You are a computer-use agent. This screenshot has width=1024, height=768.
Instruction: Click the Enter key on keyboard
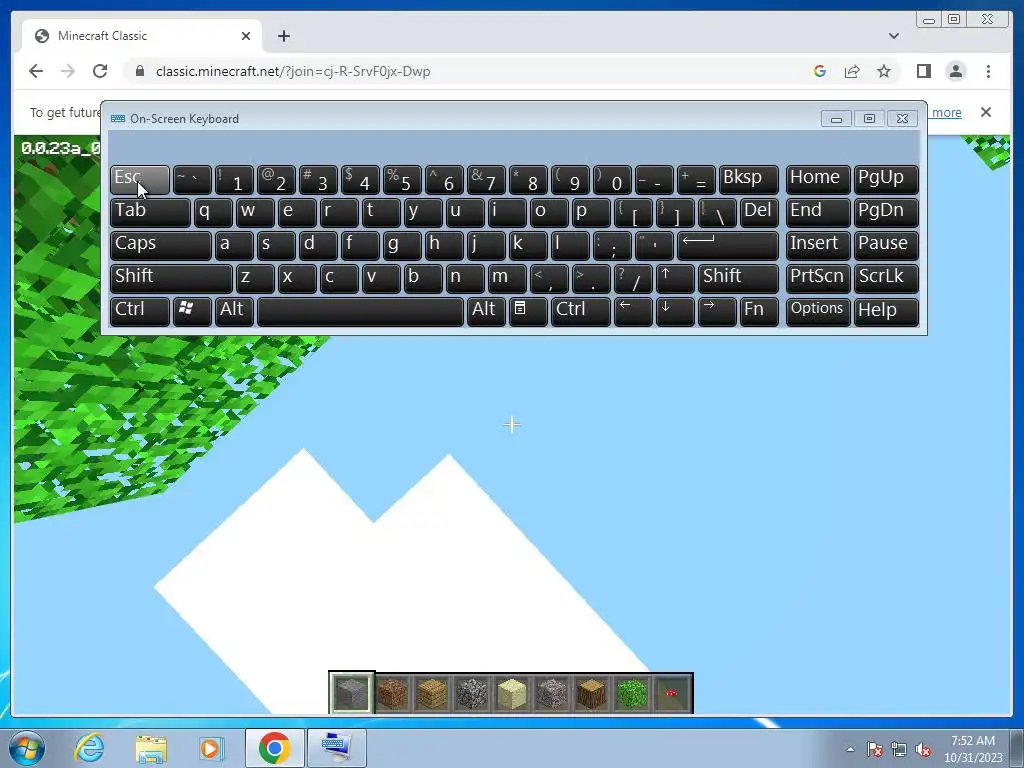point(728,246)
